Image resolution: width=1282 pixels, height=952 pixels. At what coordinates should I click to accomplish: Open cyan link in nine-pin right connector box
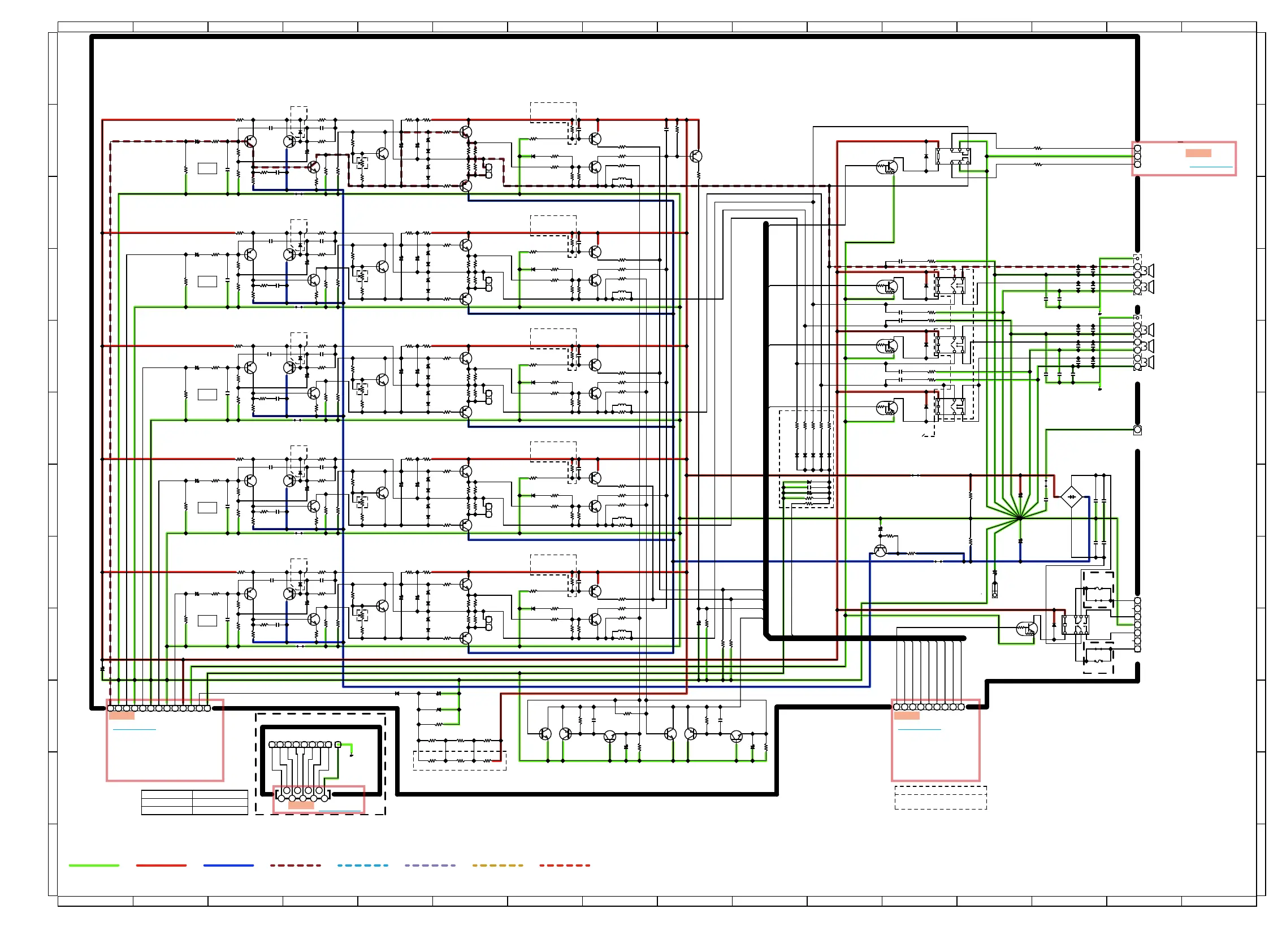pos(919,730)
